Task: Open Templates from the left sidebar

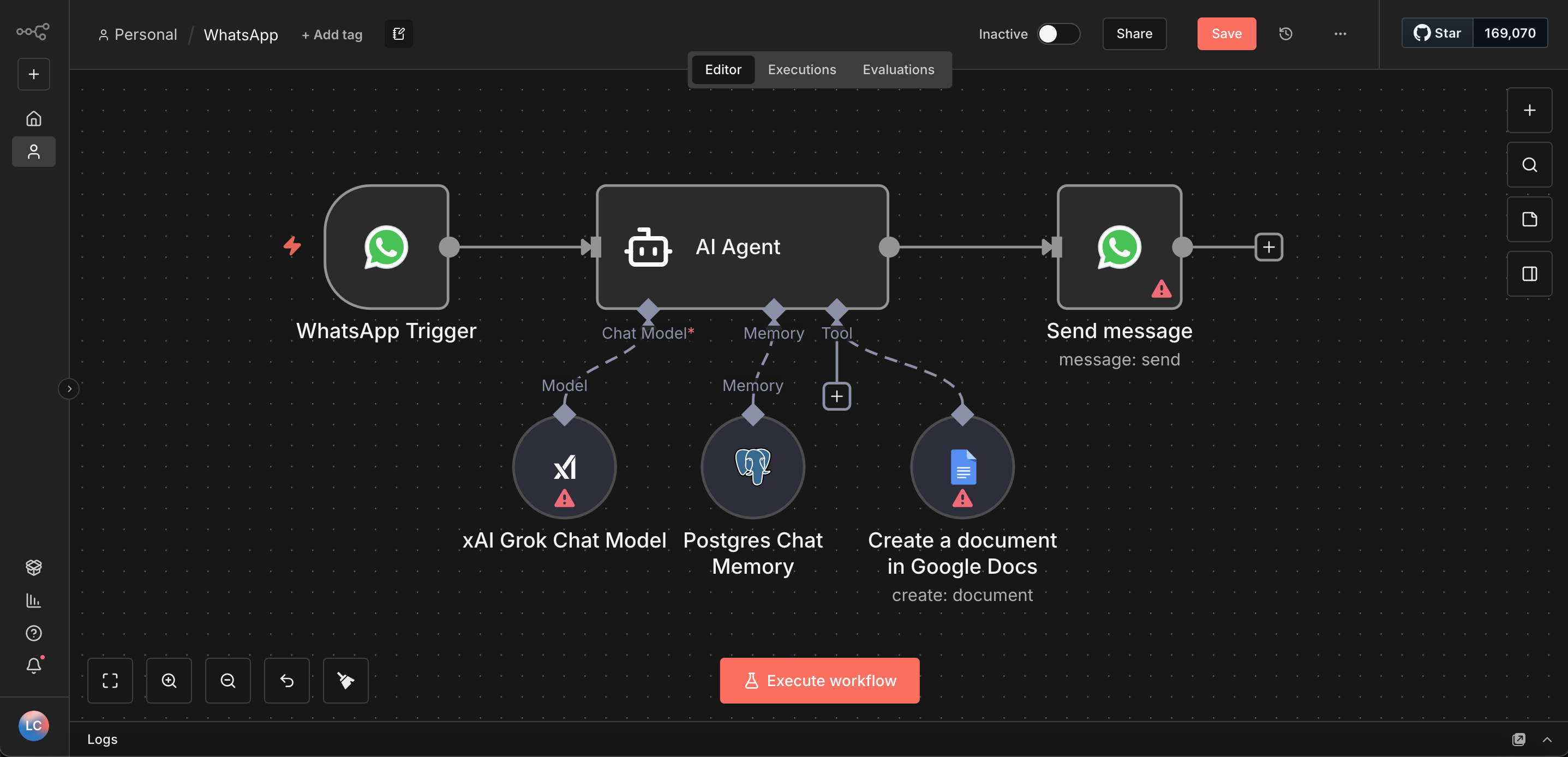Action: [x=33, y=567]
